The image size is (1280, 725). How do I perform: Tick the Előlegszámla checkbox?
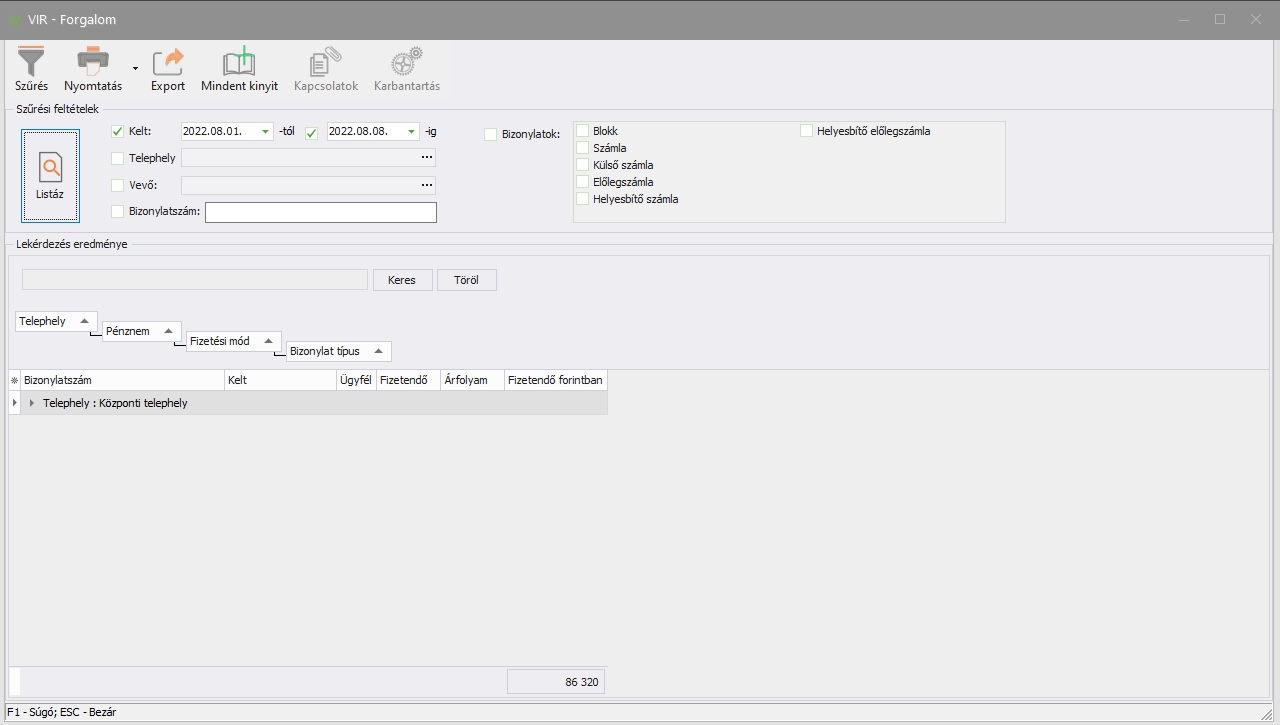click(x=583, y=182)
